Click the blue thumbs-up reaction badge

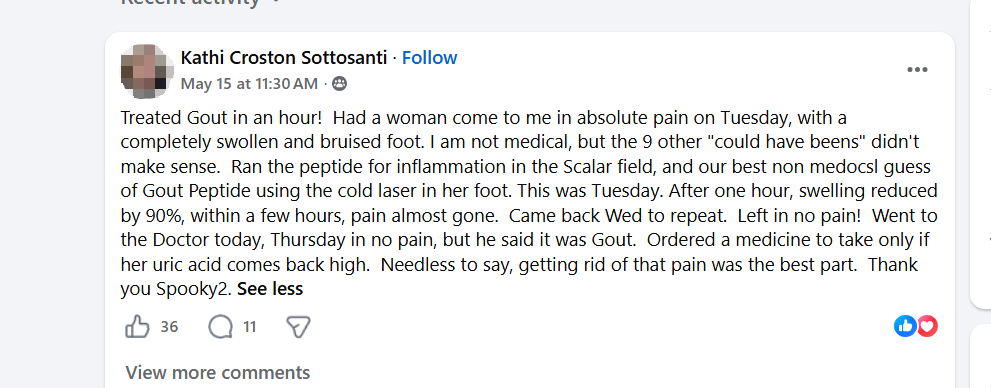905,326
